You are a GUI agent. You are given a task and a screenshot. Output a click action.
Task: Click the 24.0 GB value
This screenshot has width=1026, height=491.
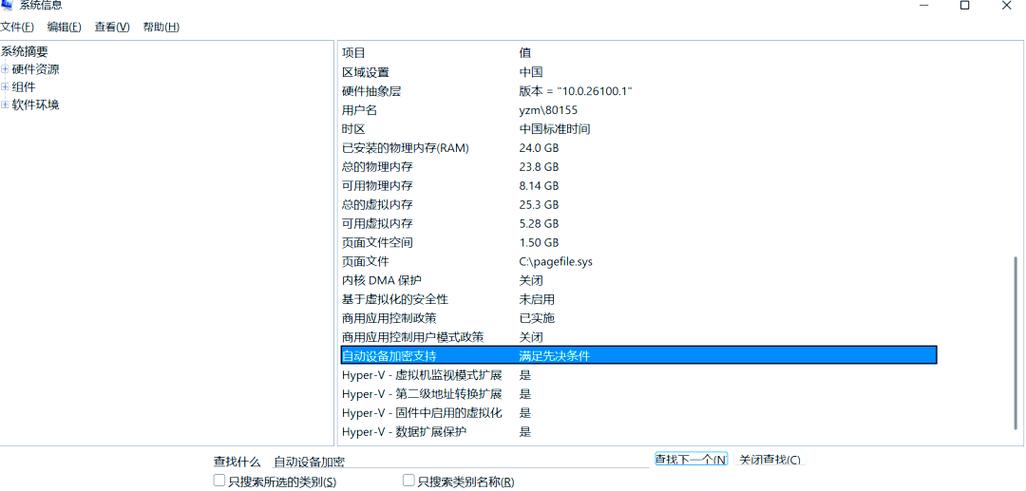[539, 148]
